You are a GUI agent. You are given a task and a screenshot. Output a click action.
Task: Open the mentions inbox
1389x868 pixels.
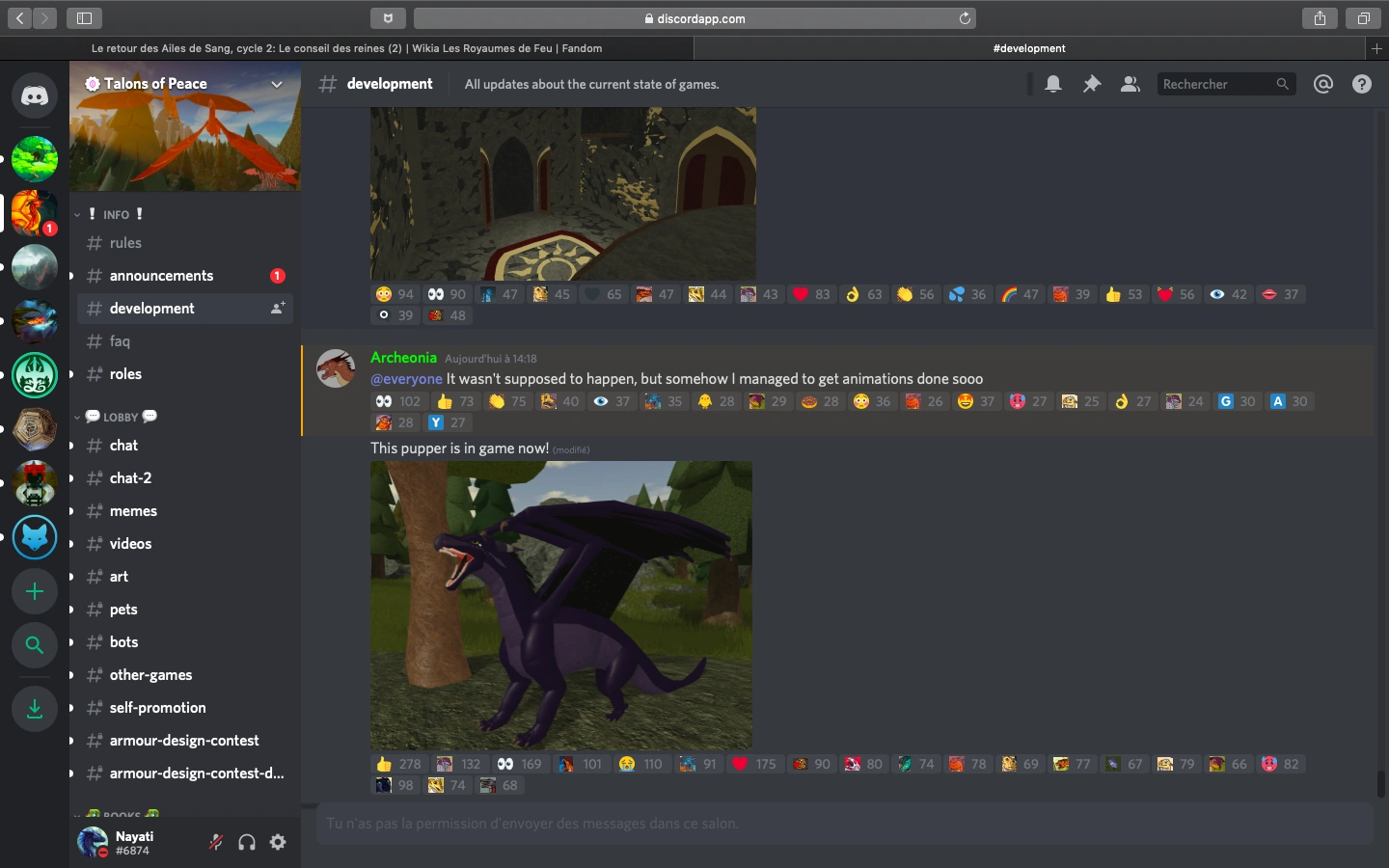[x=1323, y=84]
